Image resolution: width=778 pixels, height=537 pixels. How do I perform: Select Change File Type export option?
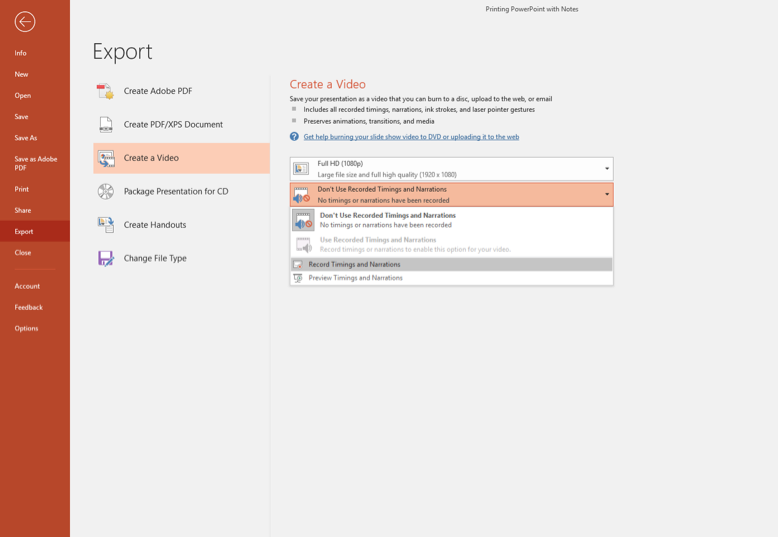pyautogui.click(x=182, y=259)
